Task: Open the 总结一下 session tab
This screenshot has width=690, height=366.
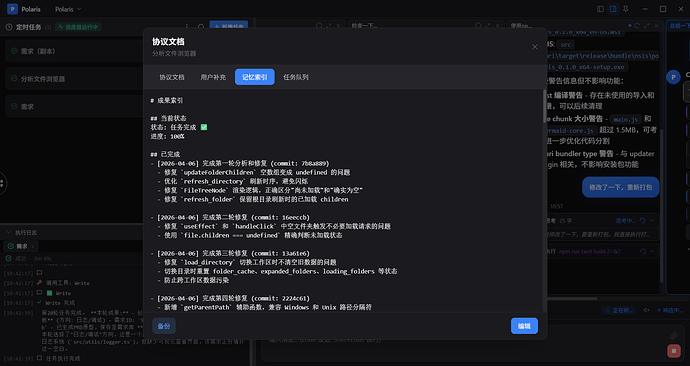Action: (x=679, y=26)
